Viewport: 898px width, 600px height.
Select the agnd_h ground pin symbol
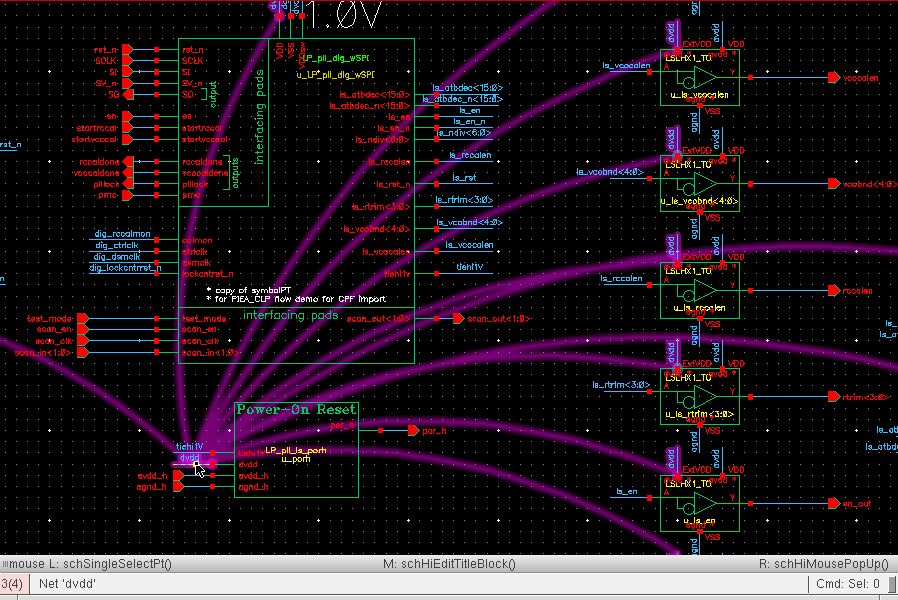(x=178, y=487)
